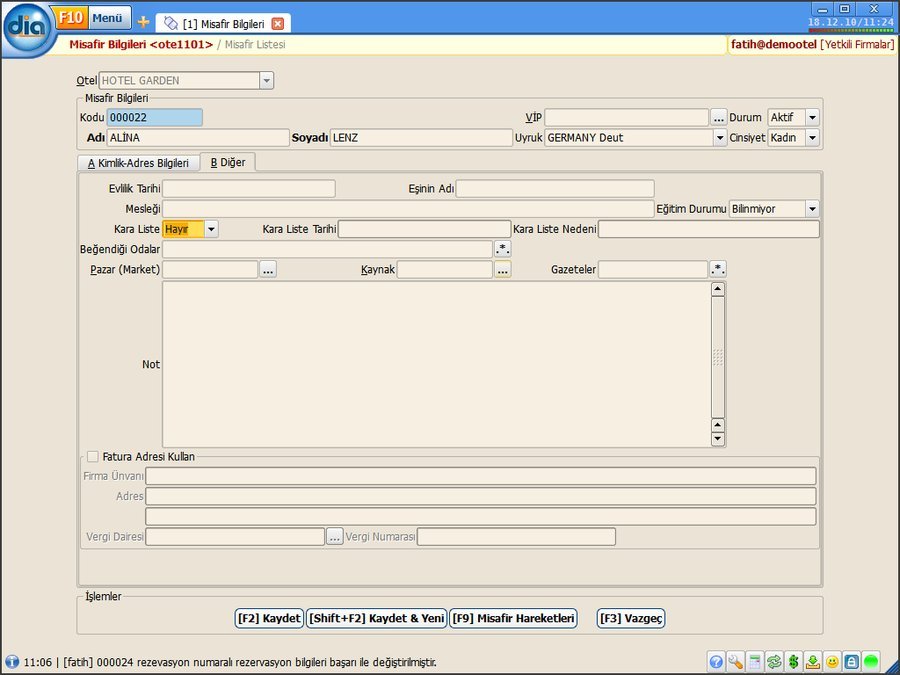The width and height of the screenshot is (900, 675).
Task: Click the Firma Ünvanı input field
Action: pyautogui.click(x=481, y=476)
